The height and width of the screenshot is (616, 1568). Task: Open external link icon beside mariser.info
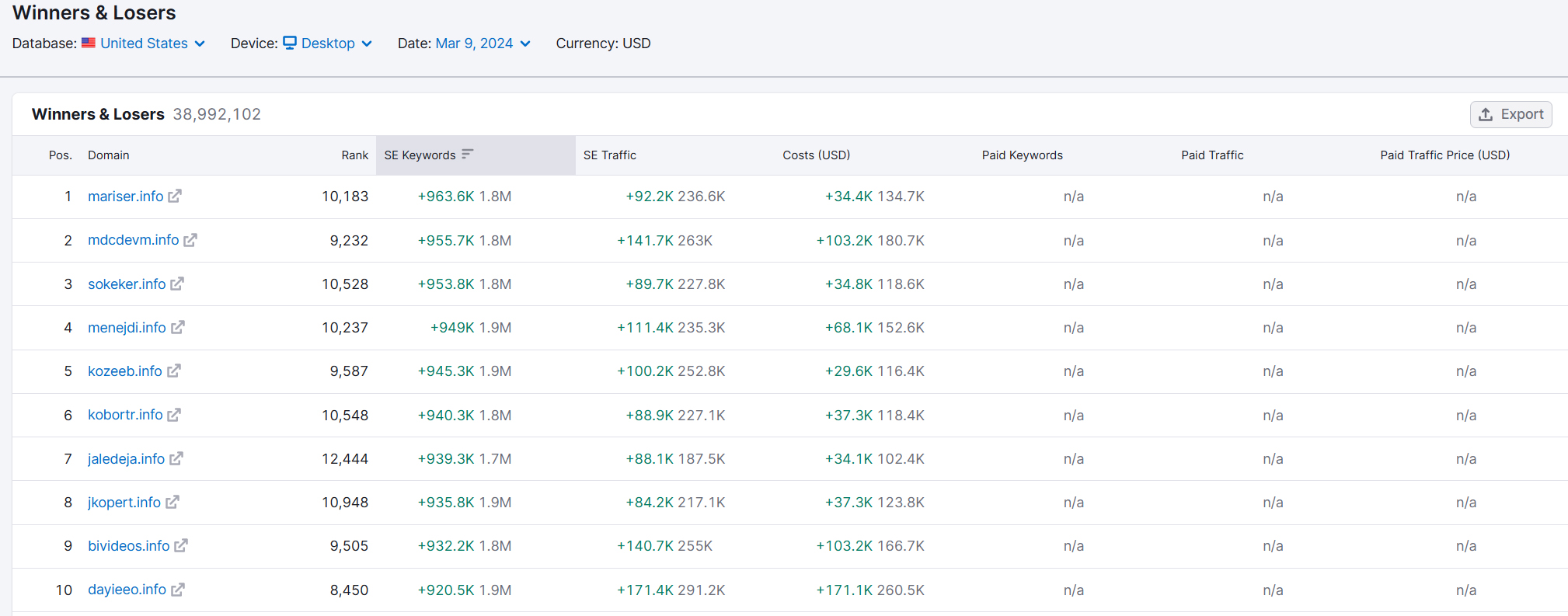tap(175, 196)
